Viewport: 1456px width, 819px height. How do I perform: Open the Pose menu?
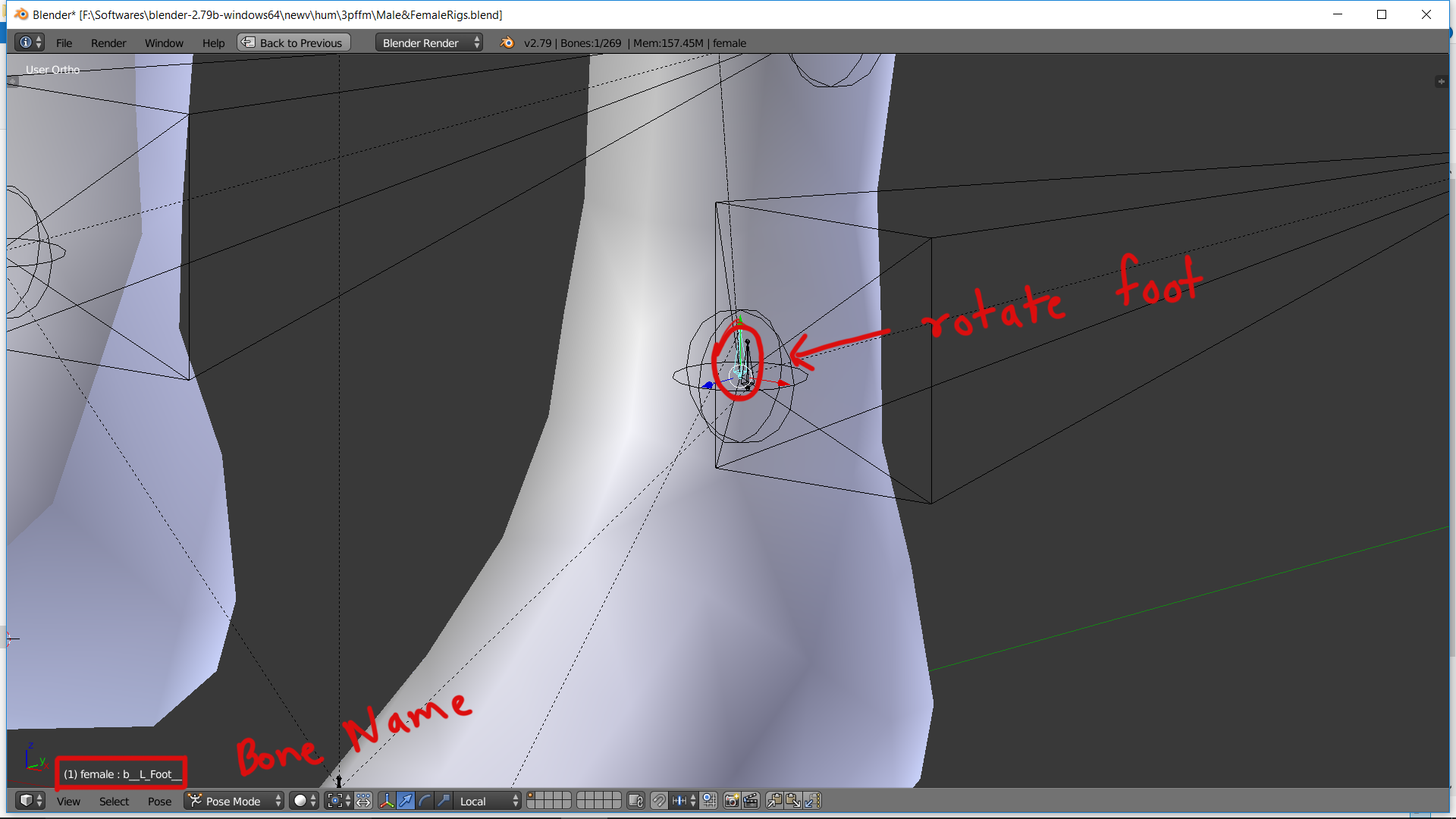point(159,802)
